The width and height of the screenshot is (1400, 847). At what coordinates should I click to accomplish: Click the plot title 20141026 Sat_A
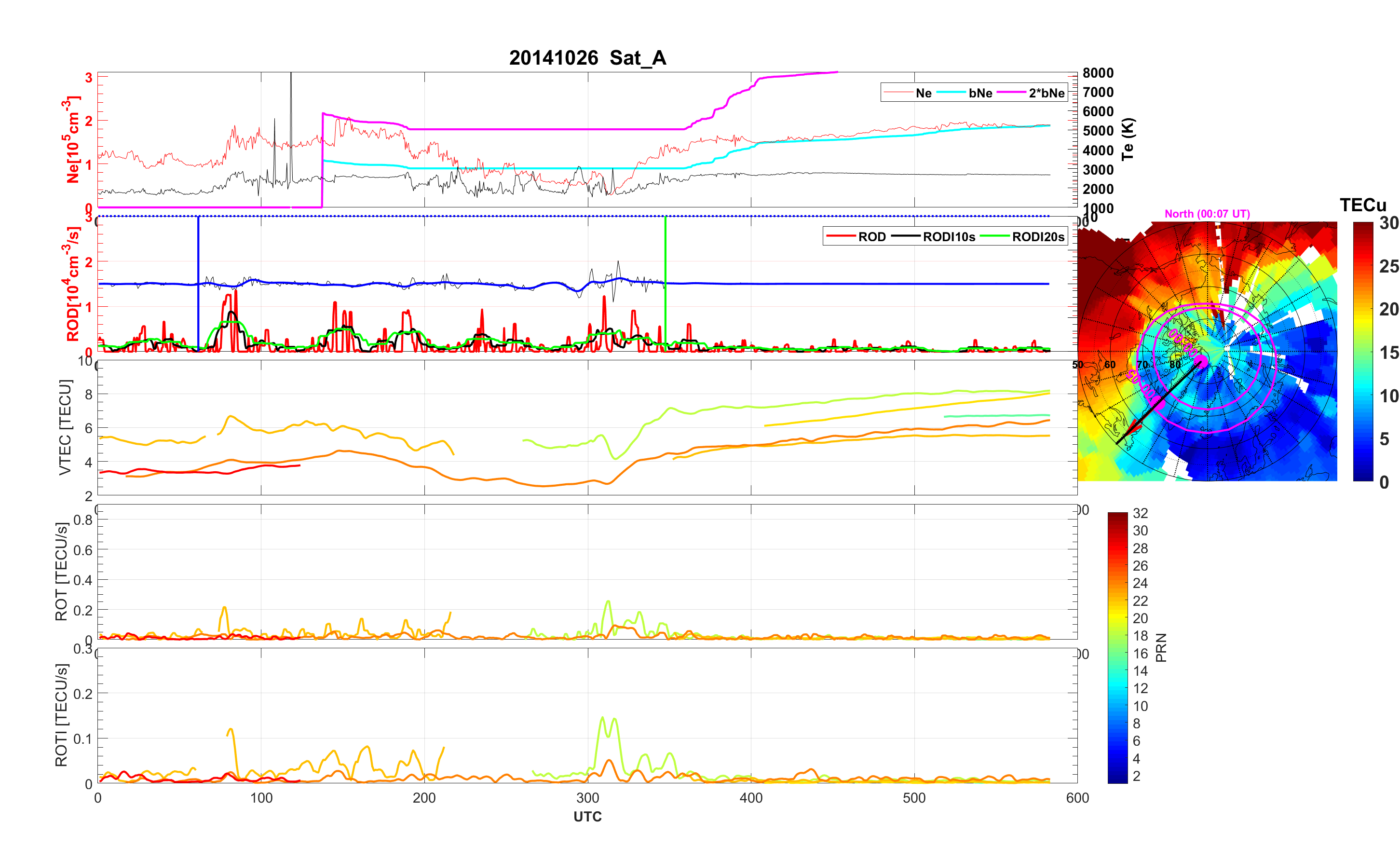pos(587,57)
